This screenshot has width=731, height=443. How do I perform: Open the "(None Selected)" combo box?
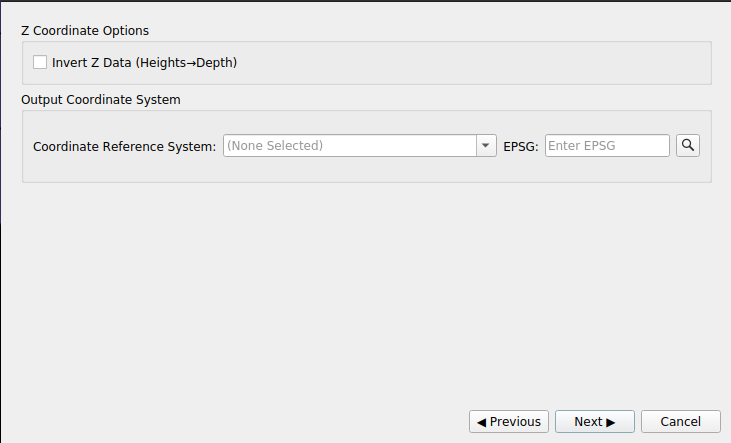pyautogui.click(x=350, y=146)
